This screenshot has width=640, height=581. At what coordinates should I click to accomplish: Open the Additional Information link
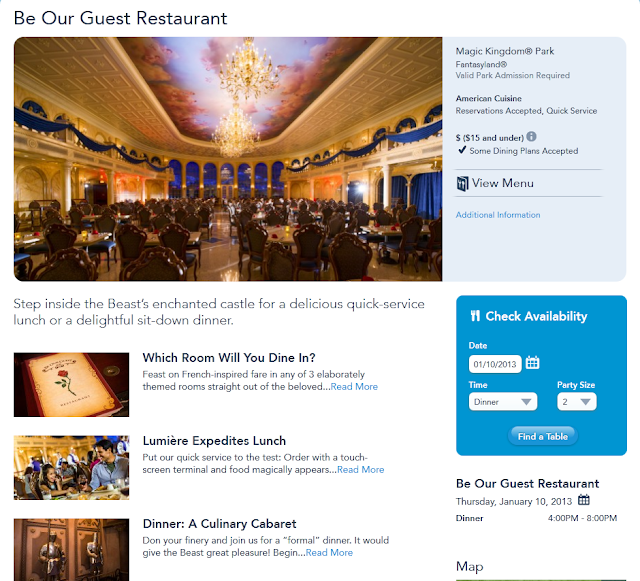pos(498,215)
